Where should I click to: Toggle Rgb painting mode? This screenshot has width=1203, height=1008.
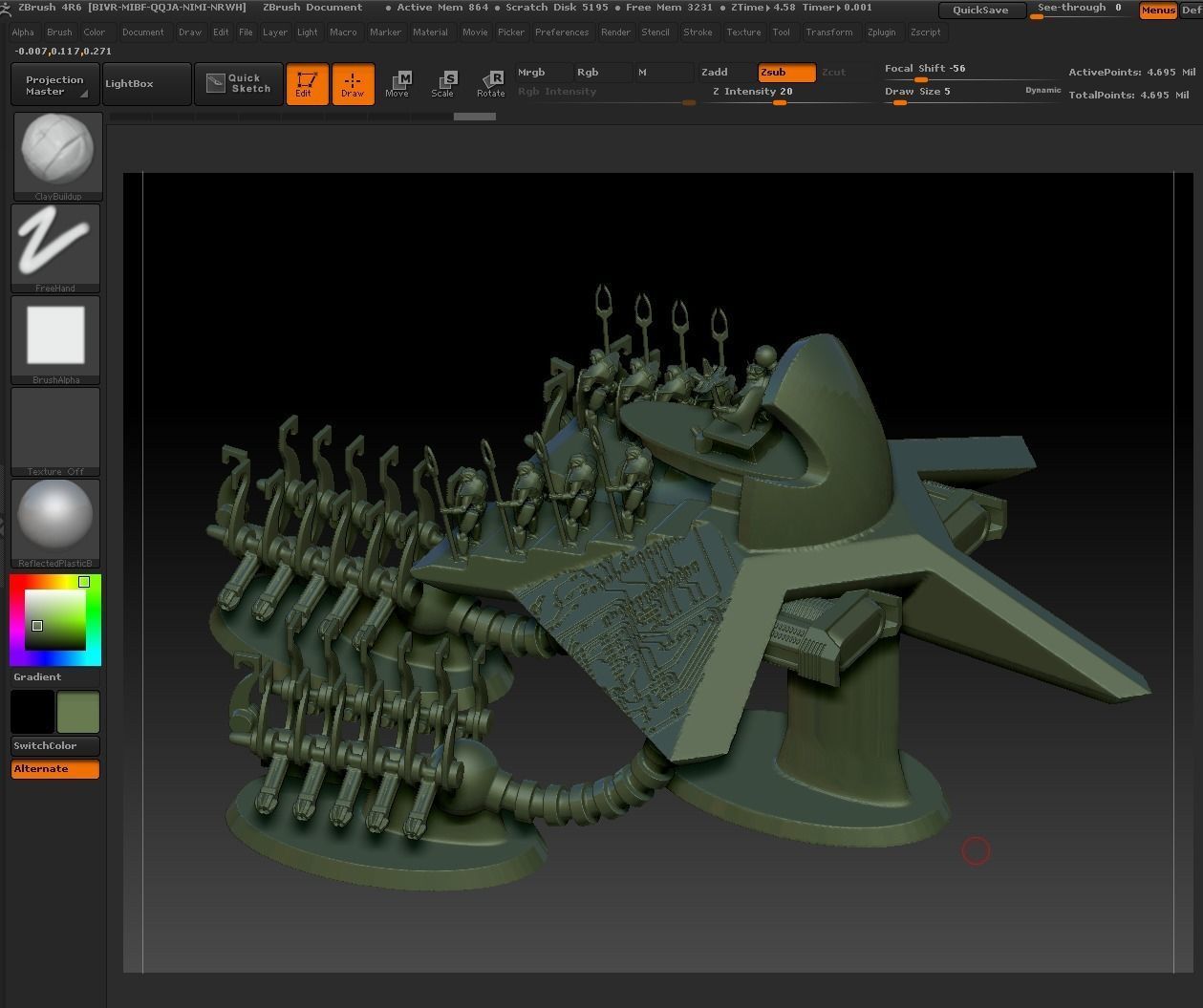pyautogui.click(x=603, y=73)
